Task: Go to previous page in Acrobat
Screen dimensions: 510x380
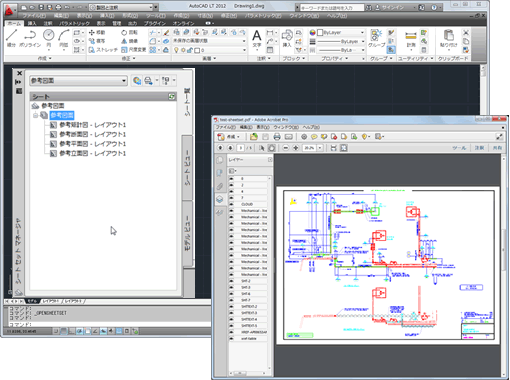Action: (x=220, y=148)
